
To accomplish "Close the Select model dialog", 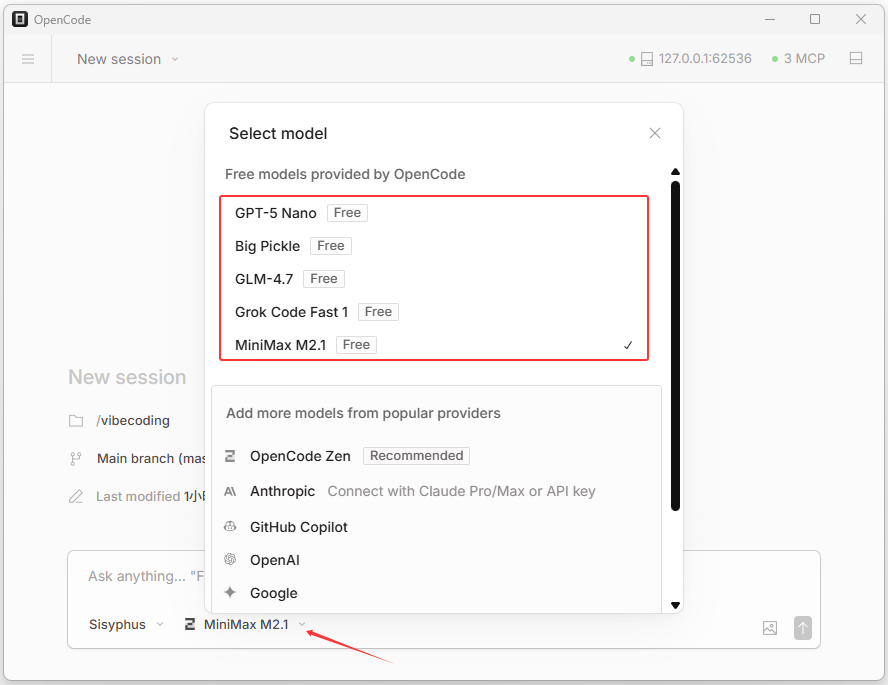I will point(655,133).
